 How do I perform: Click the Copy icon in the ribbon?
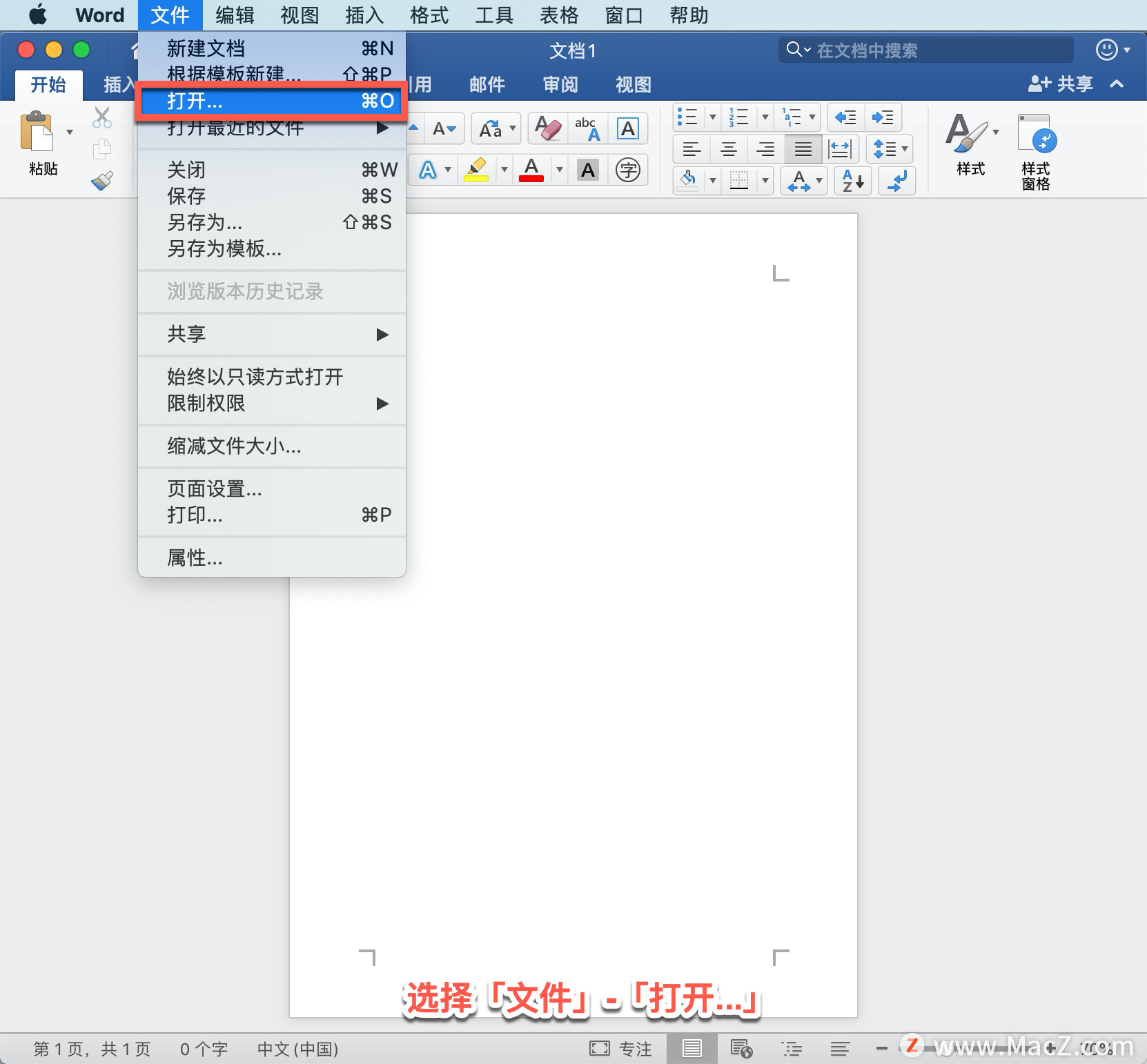(x=102, y=148)
